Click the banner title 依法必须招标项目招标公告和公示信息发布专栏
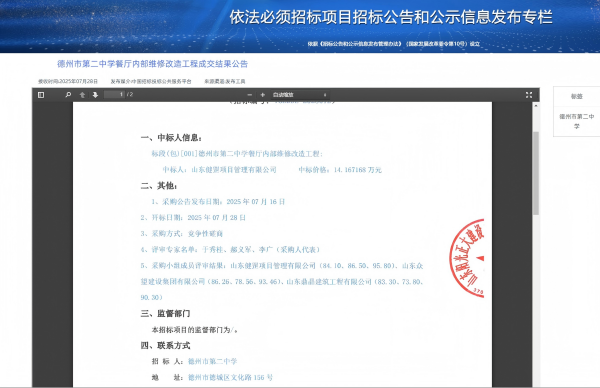This screenshot has height=388, width=600. tap(391, 18)
